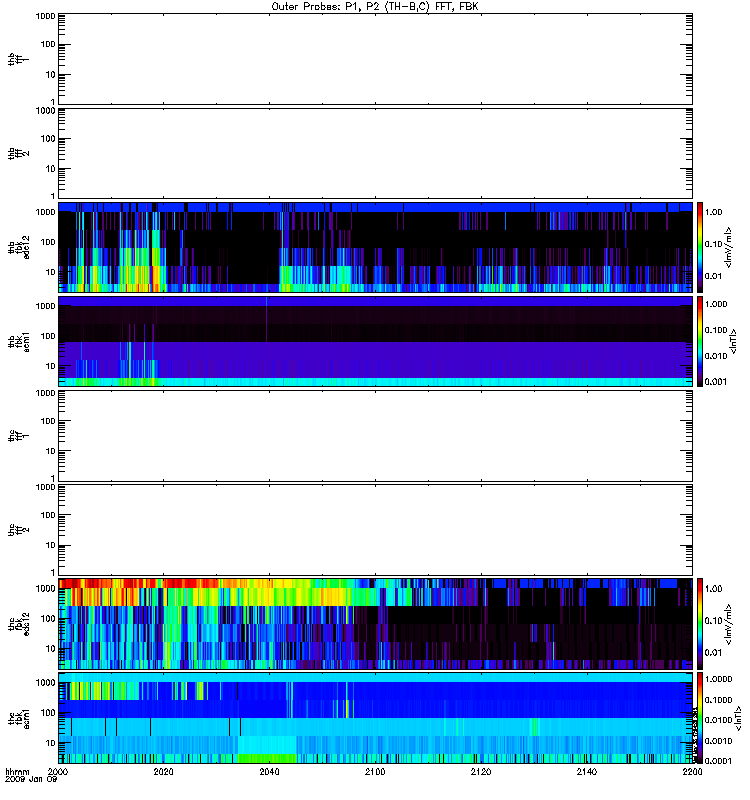The height and width of the screenshot is (800, 750).
Task: Click the '0.10' value on thb edc12 color bar
Action: 714,244
